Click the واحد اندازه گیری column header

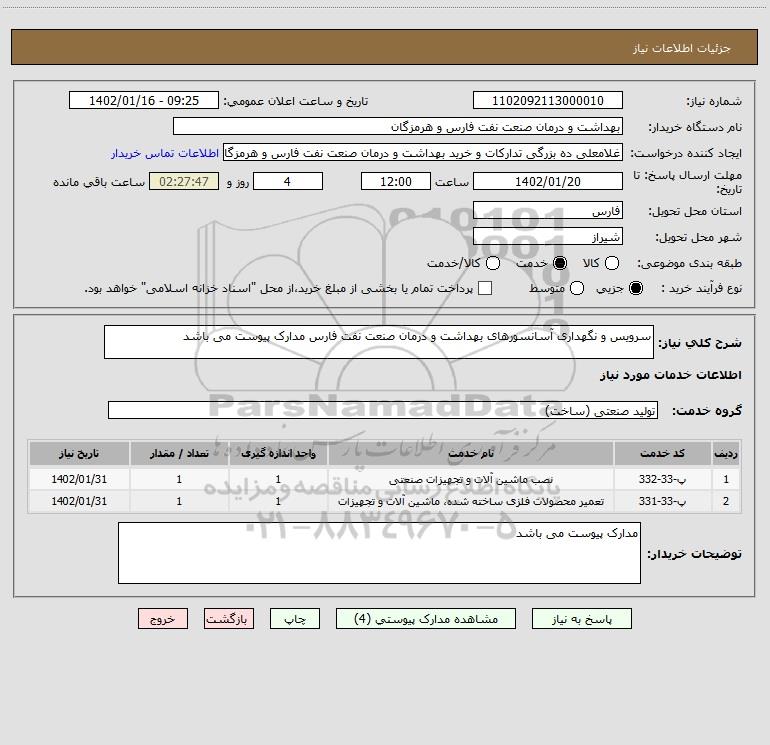[x=278, y=453]
